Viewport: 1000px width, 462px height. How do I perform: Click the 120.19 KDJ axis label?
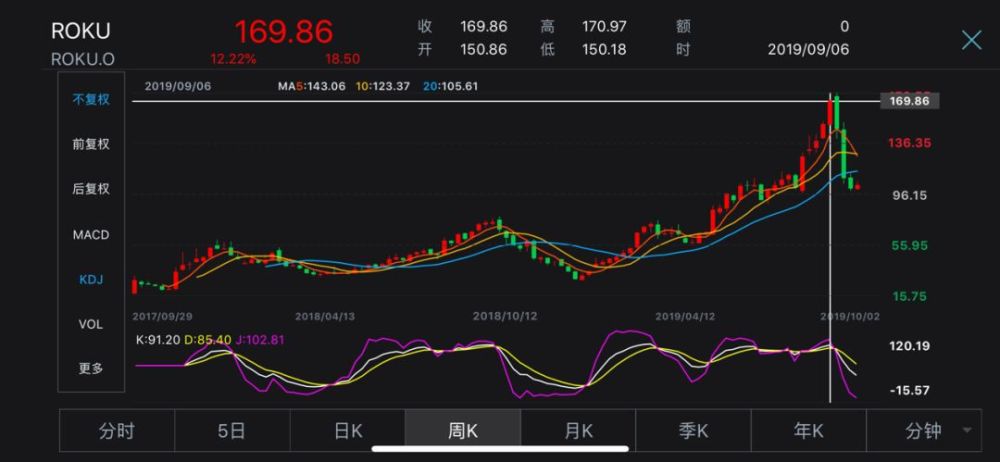pyautogui.click(x=909, y=346)
